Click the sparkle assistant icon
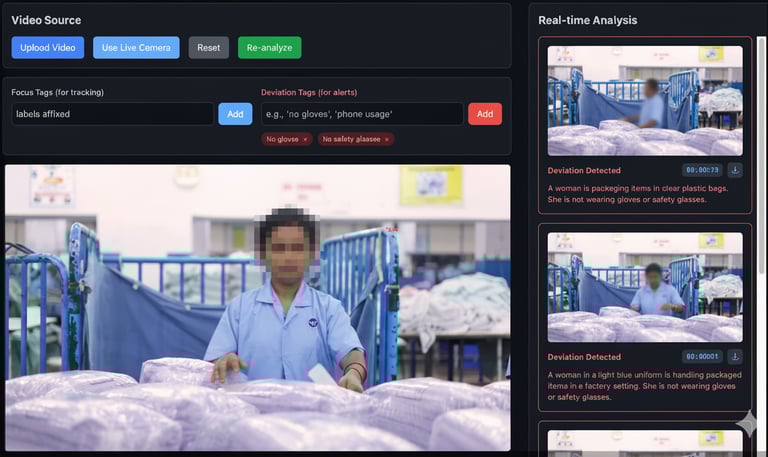 pyautogui.click(x=747, y=422)
